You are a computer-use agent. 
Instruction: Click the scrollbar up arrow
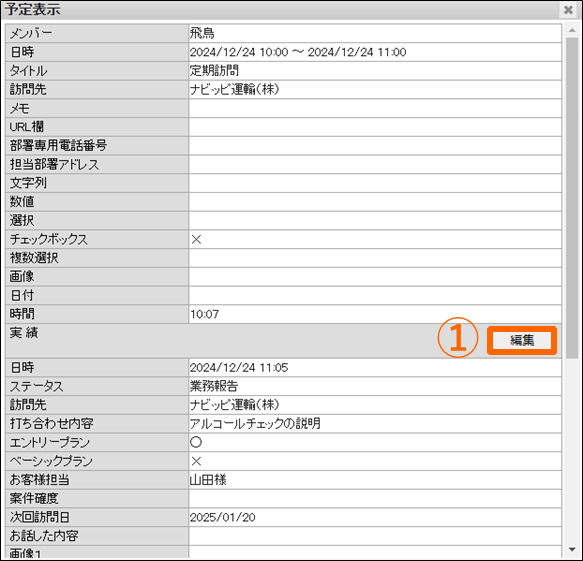coord(572,30)
